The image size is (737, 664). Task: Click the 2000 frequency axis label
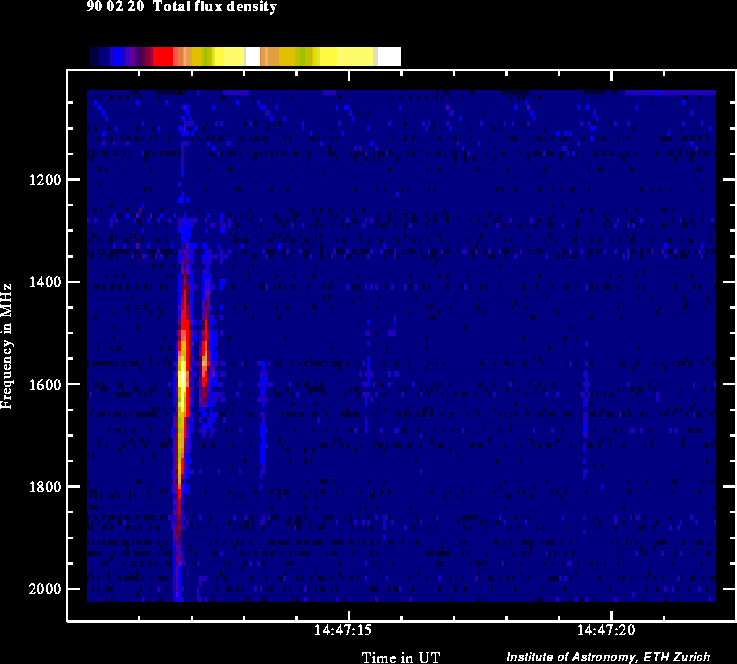[x=45, y=589]
